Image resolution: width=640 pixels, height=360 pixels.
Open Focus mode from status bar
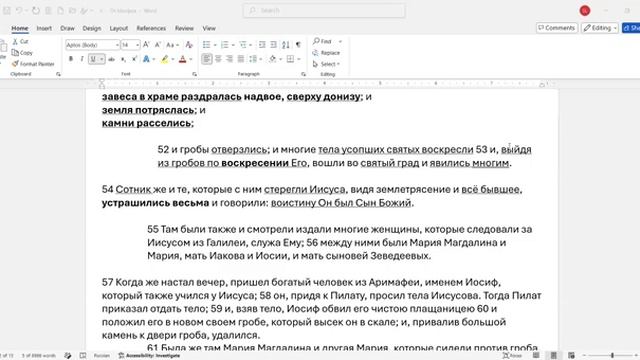point(512,356)
